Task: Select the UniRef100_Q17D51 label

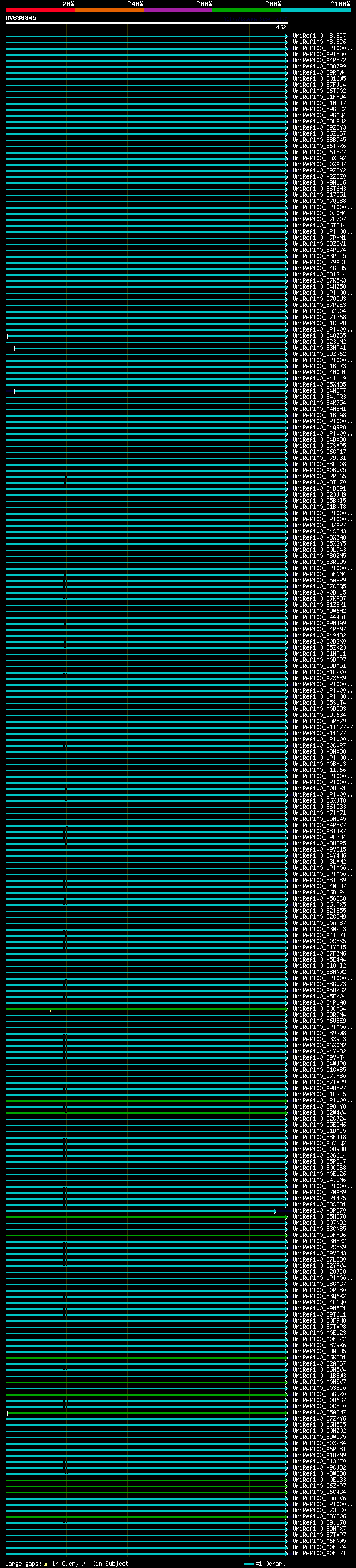Action: 319,195
